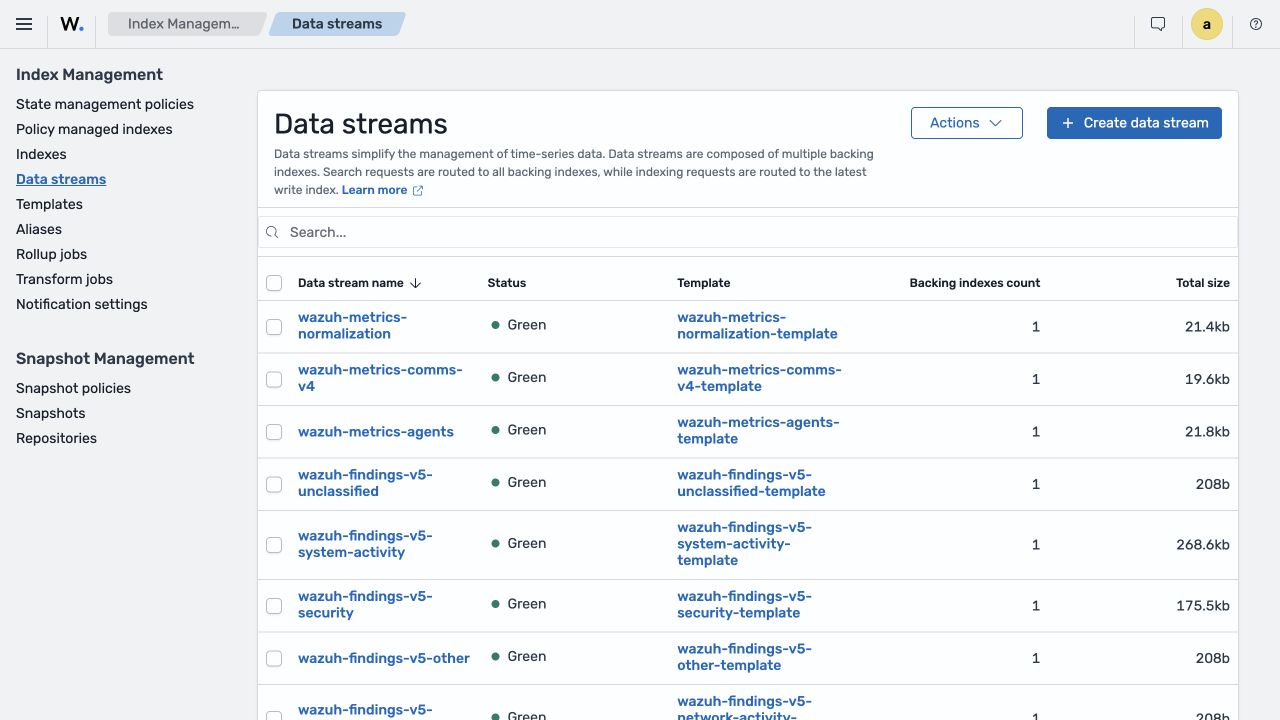Open the wazuh-findings-v5-unclassified-template link
The width and height of the screenshot is (1280, 720).
tap(751, 483)
